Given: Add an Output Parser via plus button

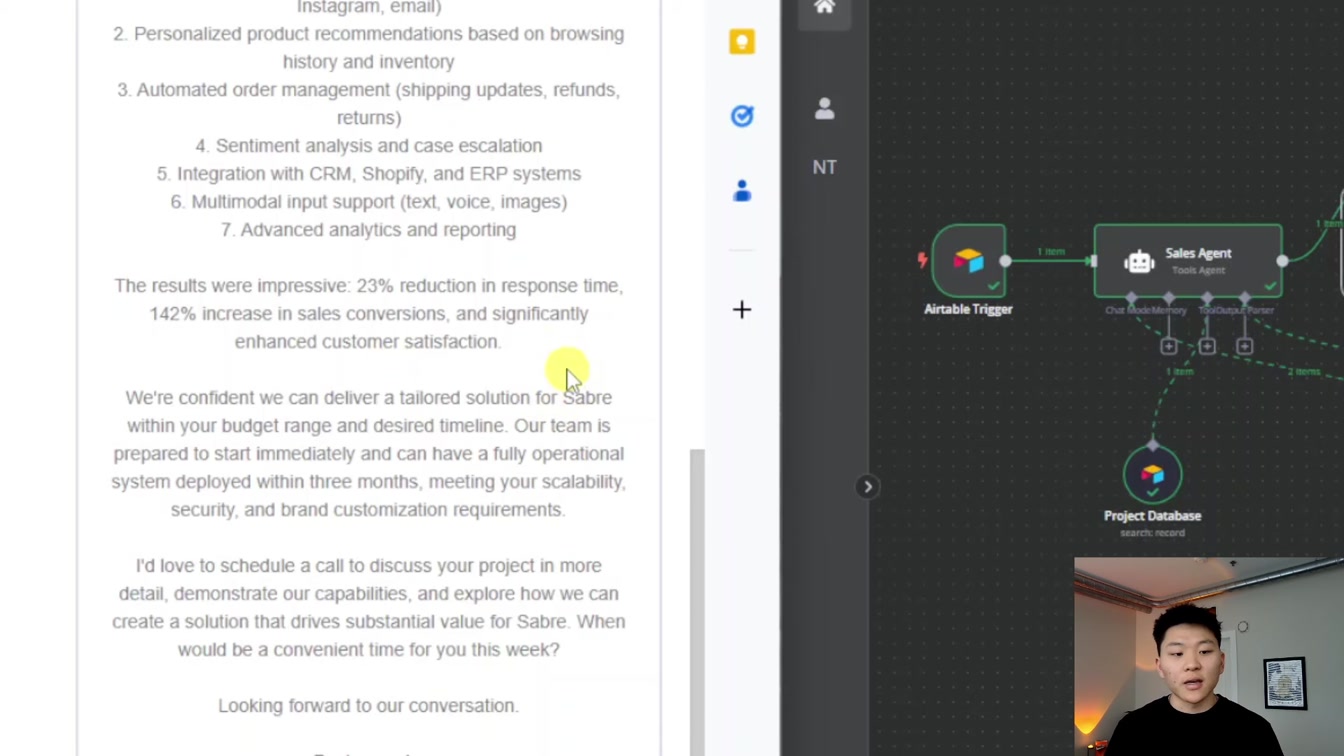Looking at the screenshot, I should [x=1244, y=346].
